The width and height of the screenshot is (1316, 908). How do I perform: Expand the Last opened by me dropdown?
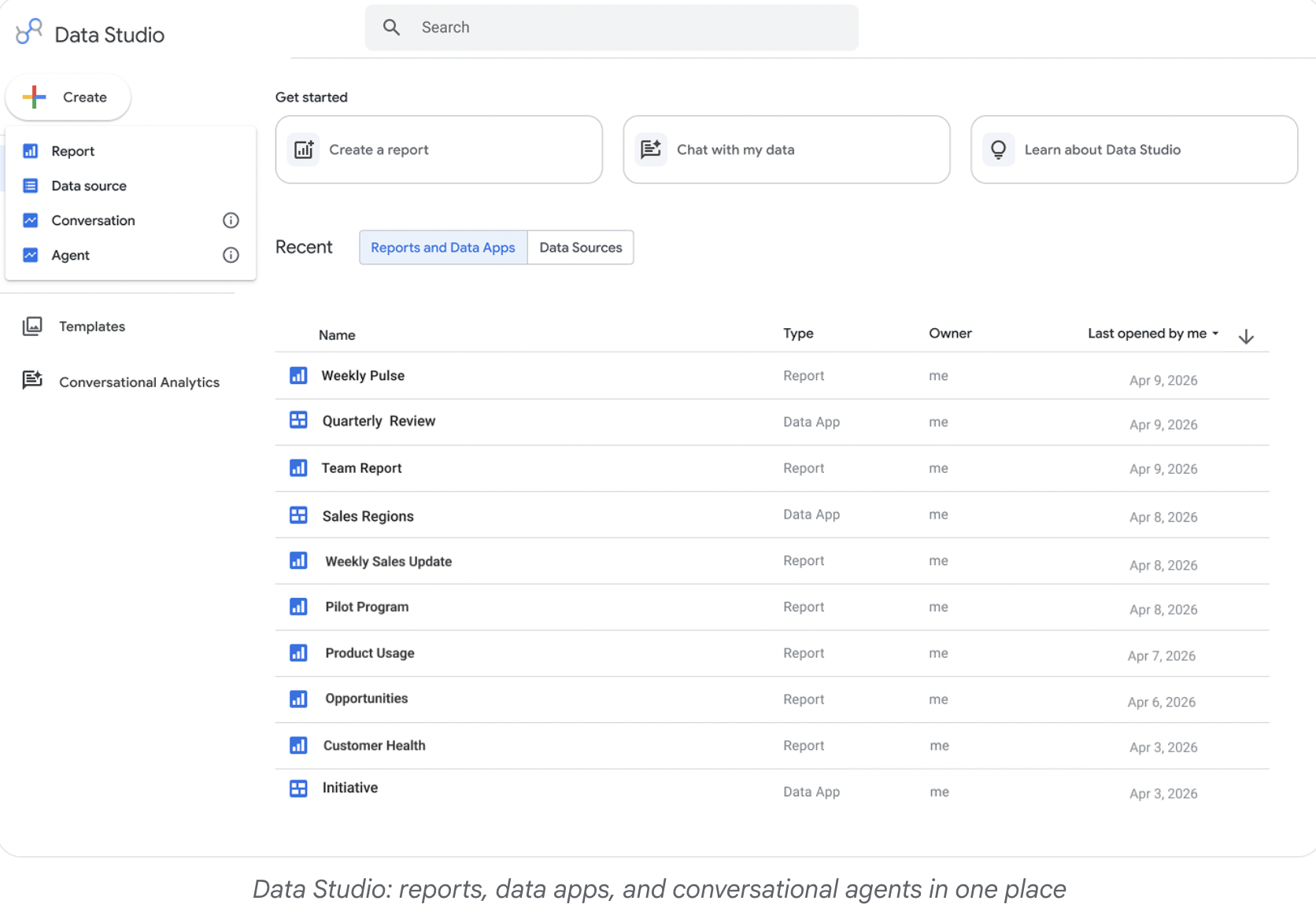[x=1153, y=334]
